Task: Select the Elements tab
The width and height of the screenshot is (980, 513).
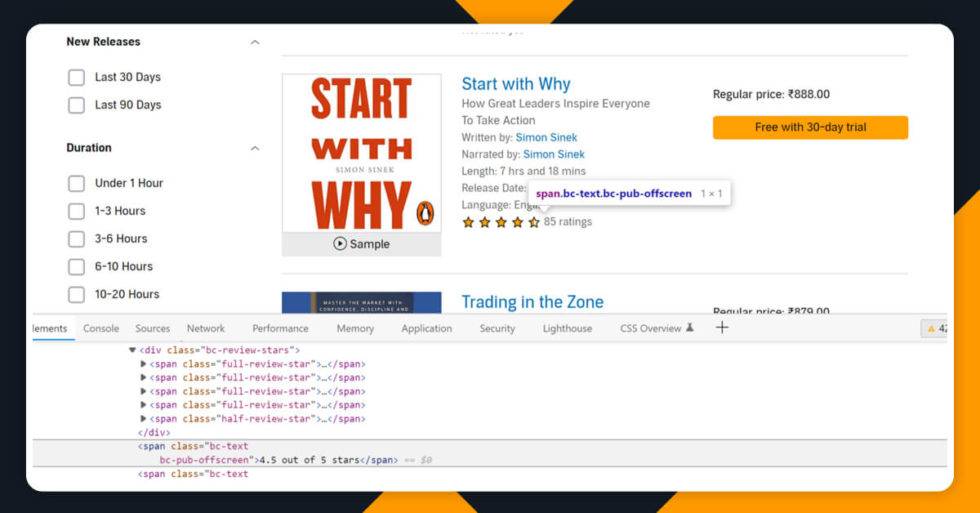Action: click(x=50, y=329)
